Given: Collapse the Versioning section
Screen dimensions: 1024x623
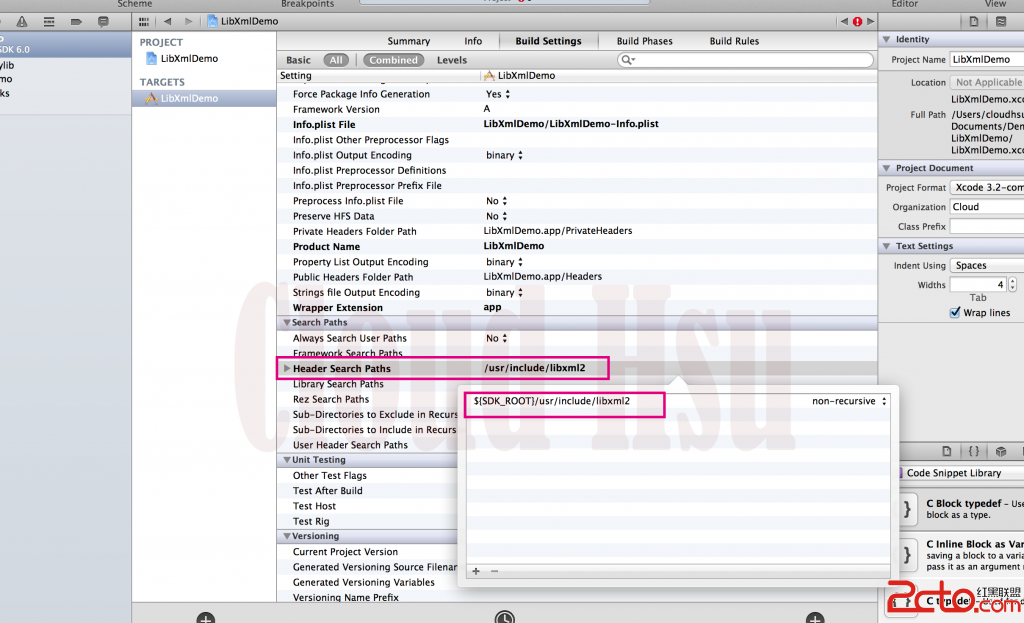Looking at the screenshot, I should click(287, 536).
